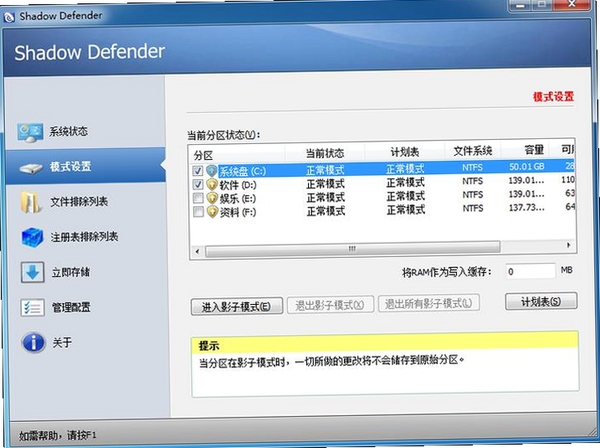Screen dimensions: 600x448
Task: Click the 关于 info icon
Action: point(33,342)
